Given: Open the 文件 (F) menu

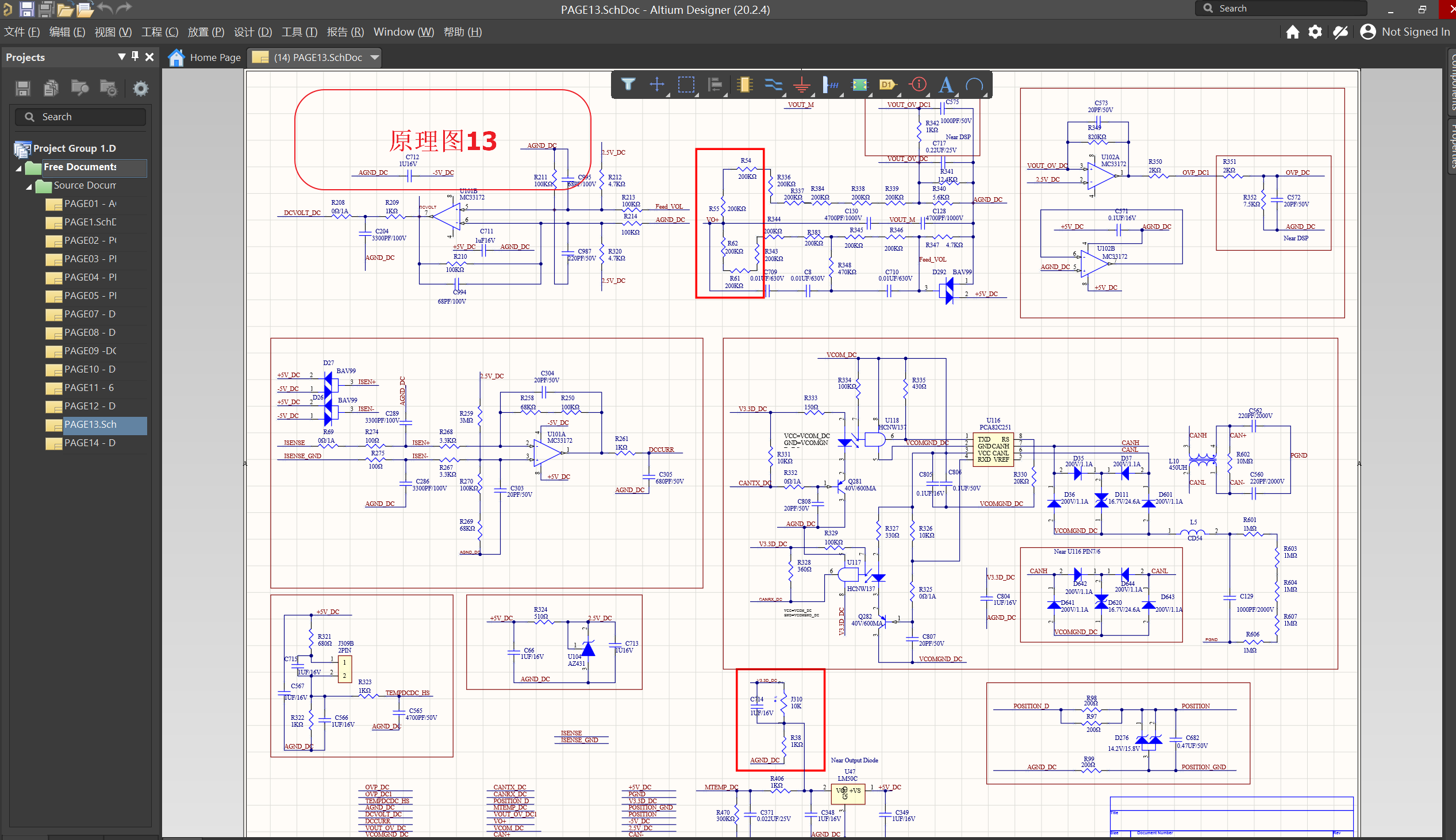Looking at the screenshot, I should tap(22, 32).
